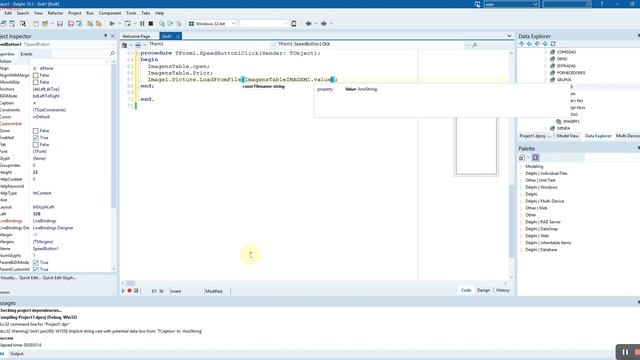Open the Model View tab

tap(567, 136)
